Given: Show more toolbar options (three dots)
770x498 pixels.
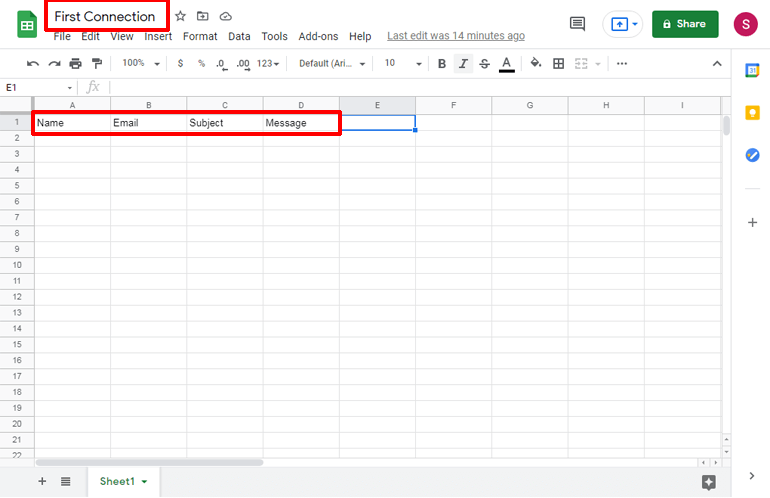Looking at the screenshot, I should point(622,63).
